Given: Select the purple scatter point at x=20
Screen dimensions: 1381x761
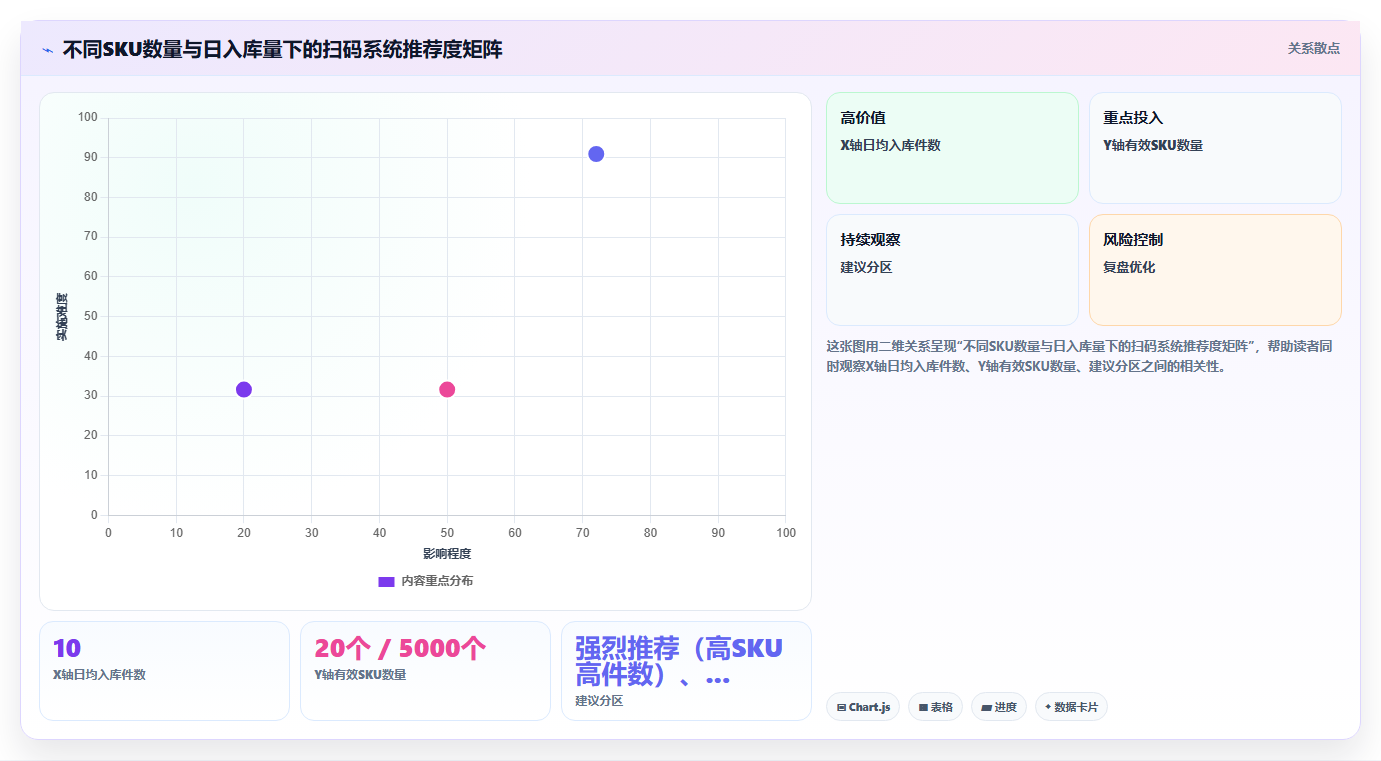Looking at the screenshot, I should tap(244, 389).
